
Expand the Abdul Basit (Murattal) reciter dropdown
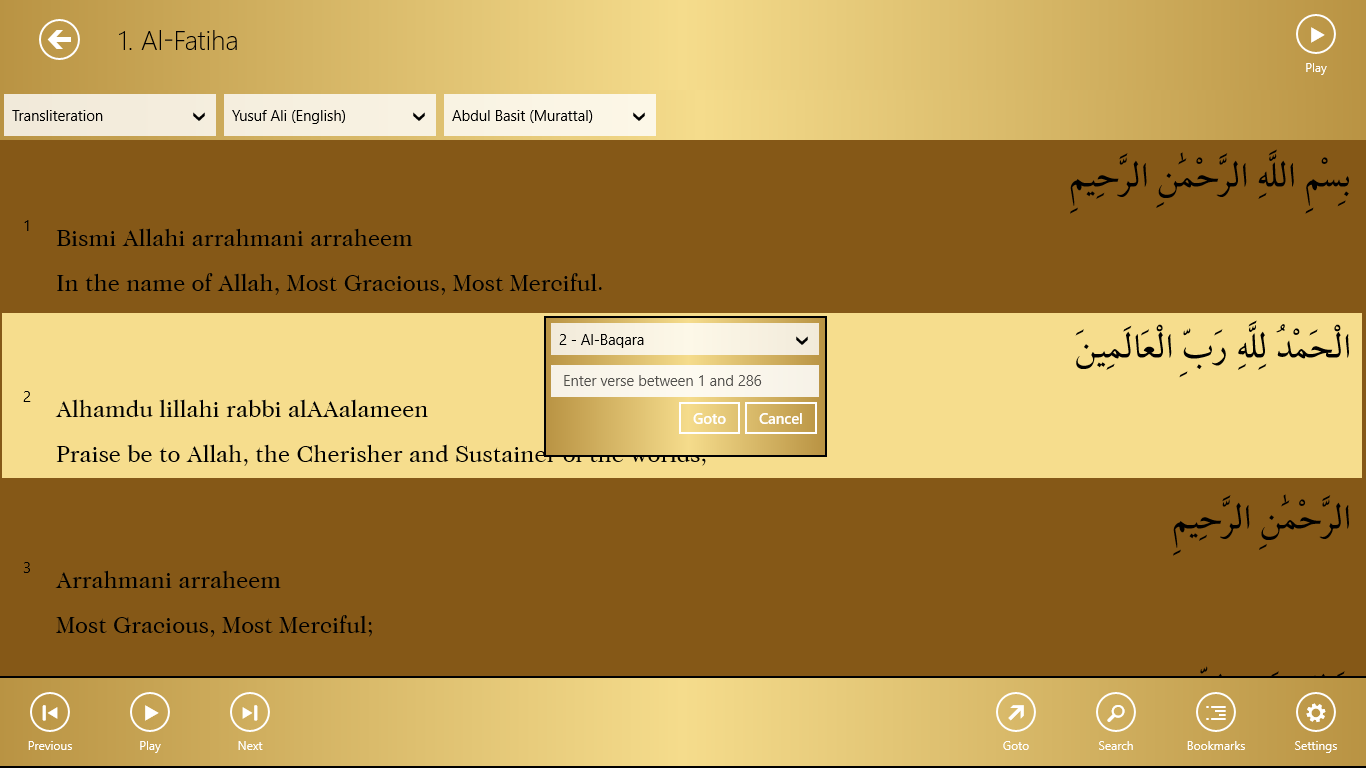coord(550,116)
